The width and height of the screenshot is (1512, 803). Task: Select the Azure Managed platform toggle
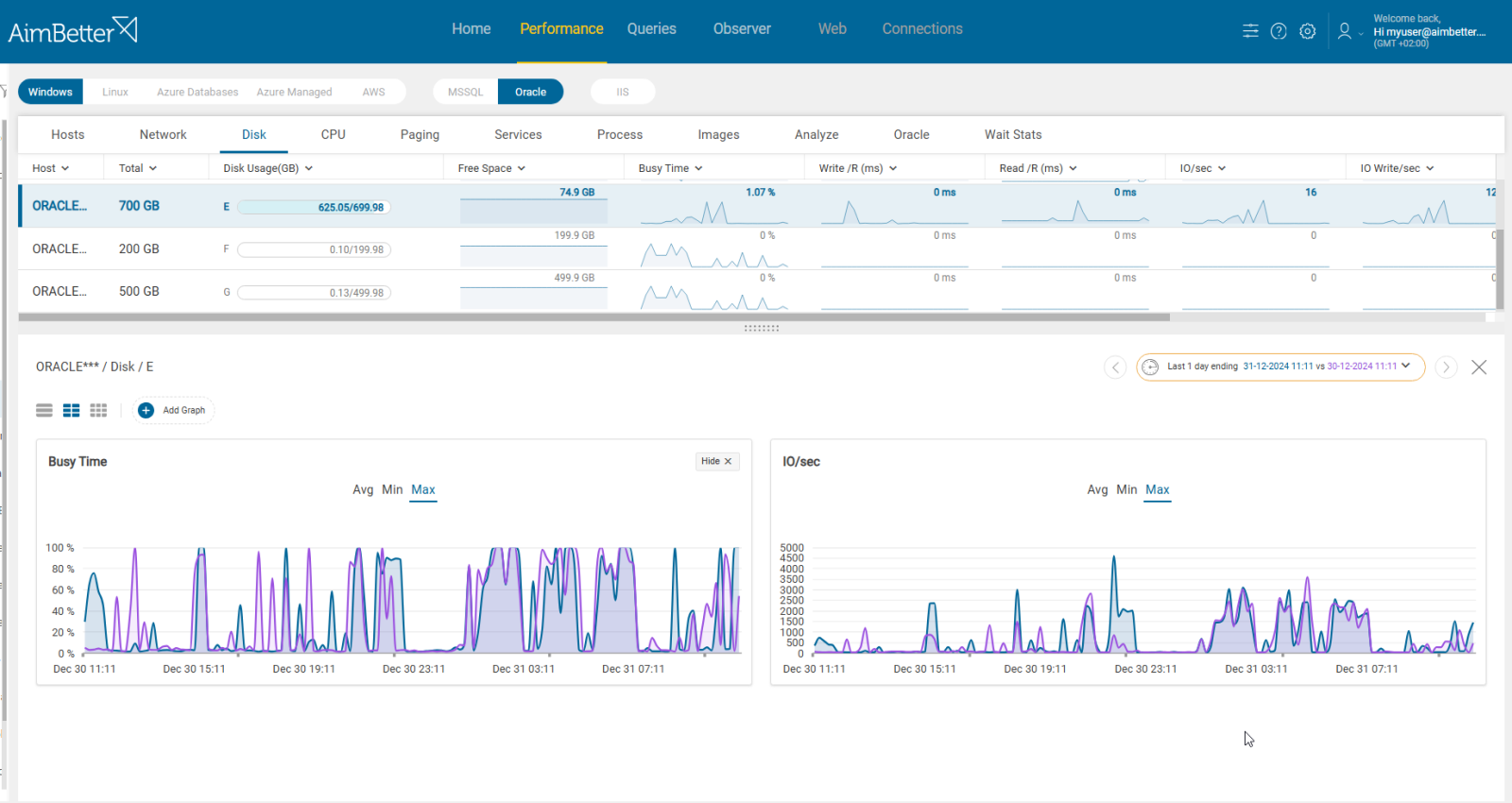[294, 92]
